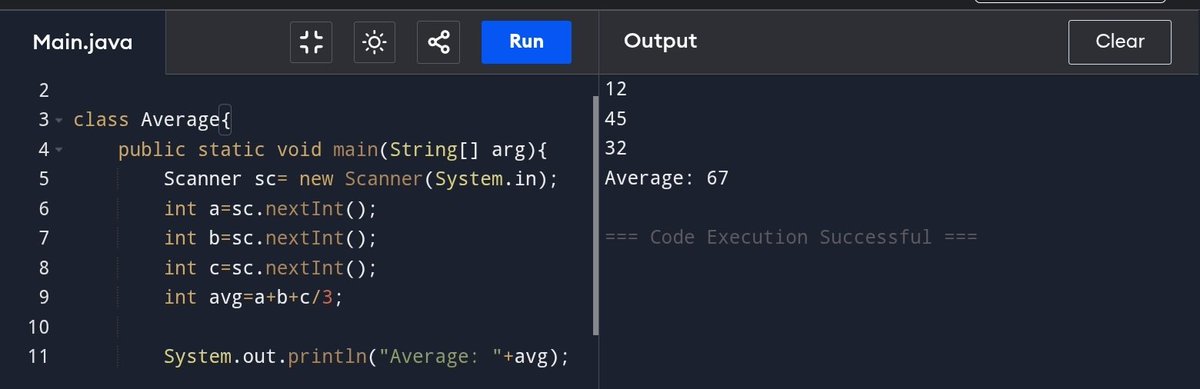Screen dimensions: 1200x389
Task: Place cursor on line 'class Average{'
Action: pos(153,121)
